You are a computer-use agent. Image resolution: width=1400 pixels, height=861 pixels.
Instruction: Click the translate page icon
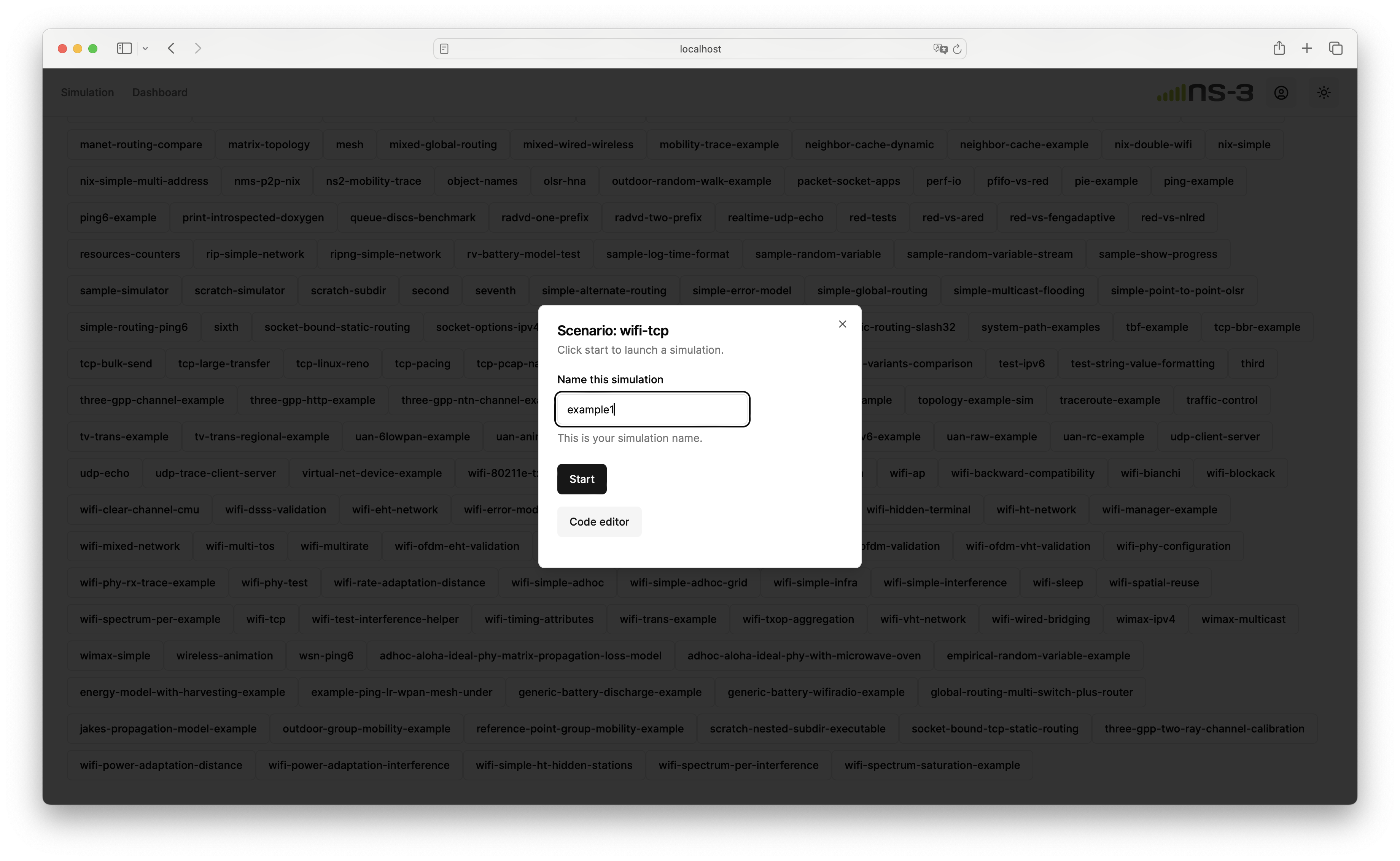point(940,49)
